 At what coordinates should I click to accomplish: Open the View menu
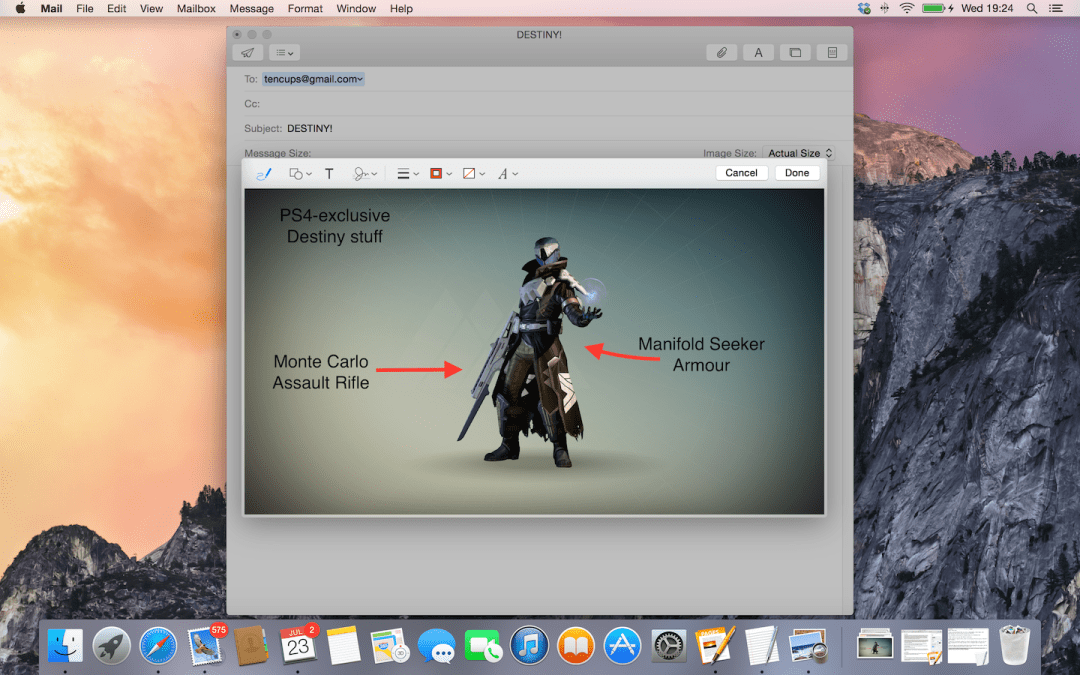coord(152,8)
